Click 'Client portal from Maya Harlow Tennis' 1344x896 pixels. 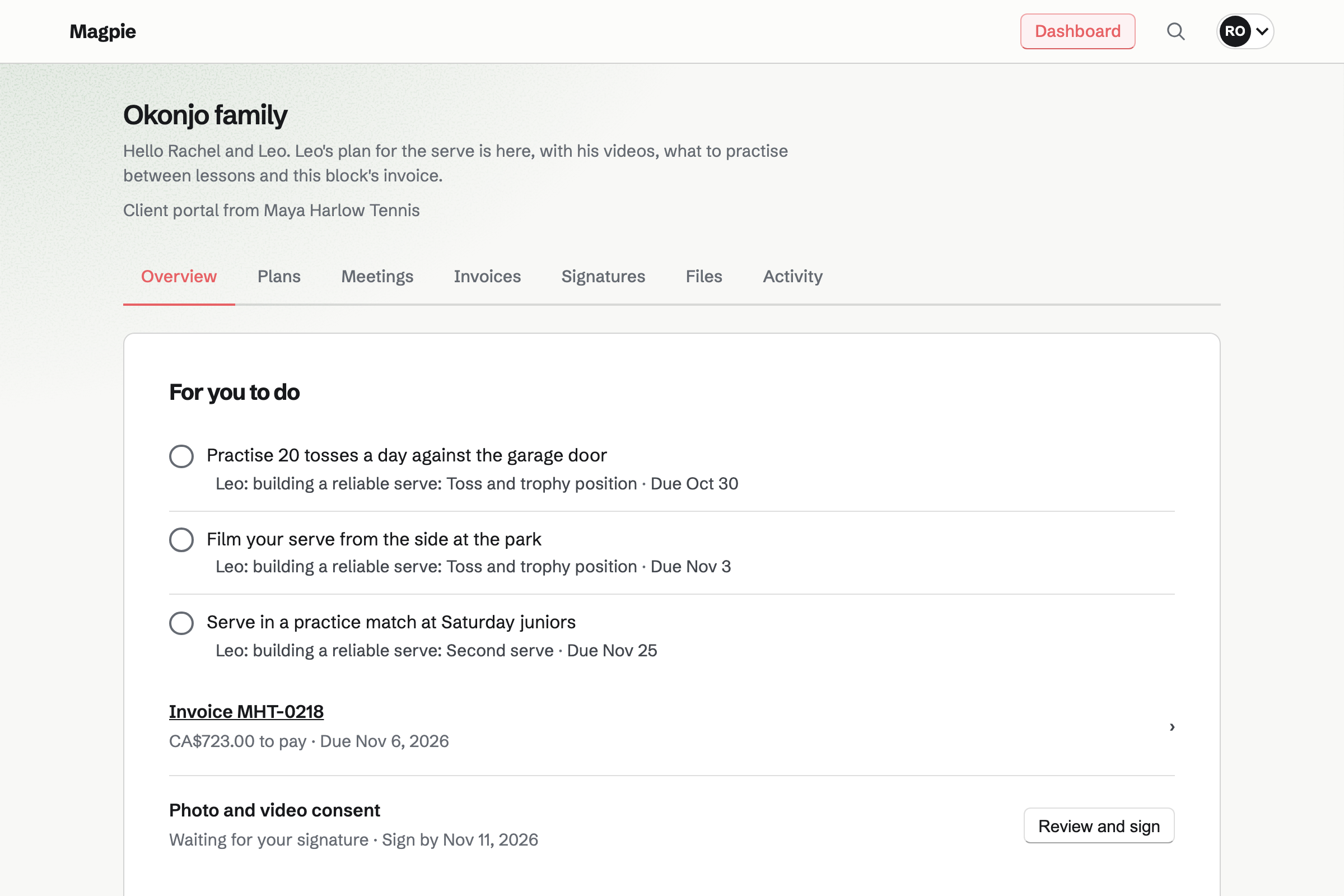[x=272, y=211]
